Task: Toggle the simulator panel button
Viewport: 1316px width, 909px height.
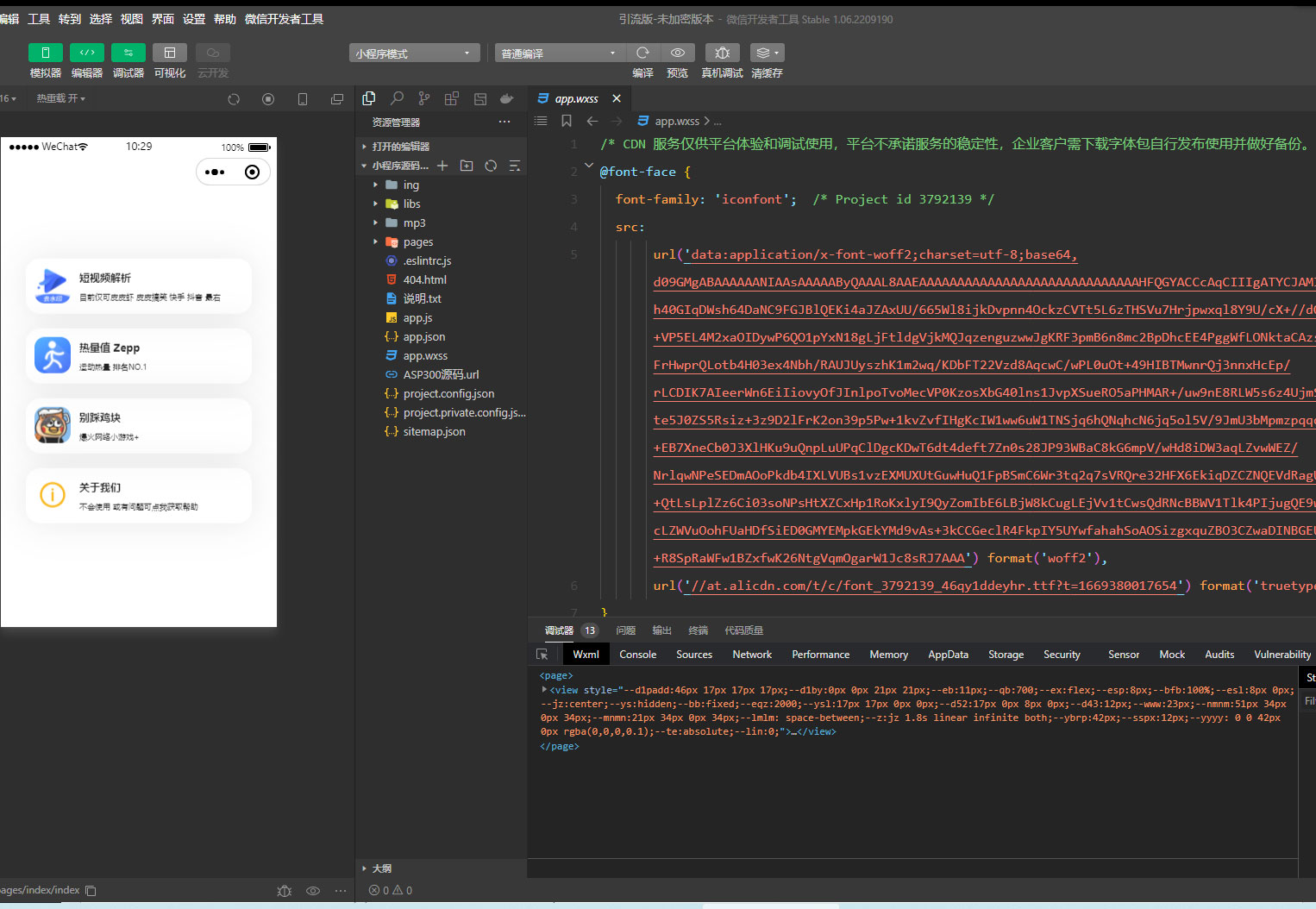Action: pyautogui.click(x=45, y=53)
